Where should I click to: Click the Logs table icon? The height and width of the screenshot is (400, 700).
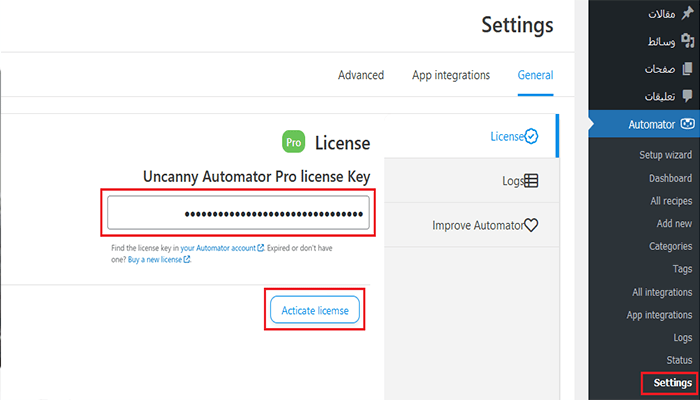[x=531, y=181]
